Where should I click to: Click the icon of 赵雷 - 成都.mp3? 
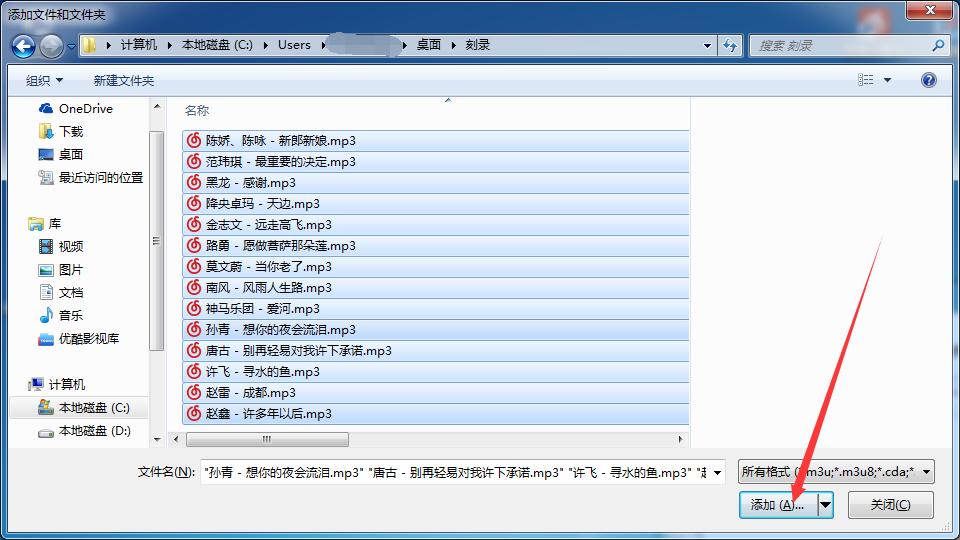(x=194, y=392)
